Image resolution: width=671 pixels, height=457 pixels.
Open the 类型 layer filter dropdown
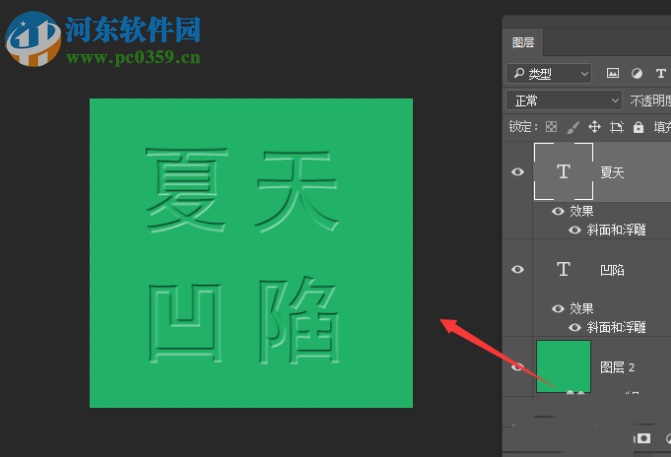coord(549,74)
